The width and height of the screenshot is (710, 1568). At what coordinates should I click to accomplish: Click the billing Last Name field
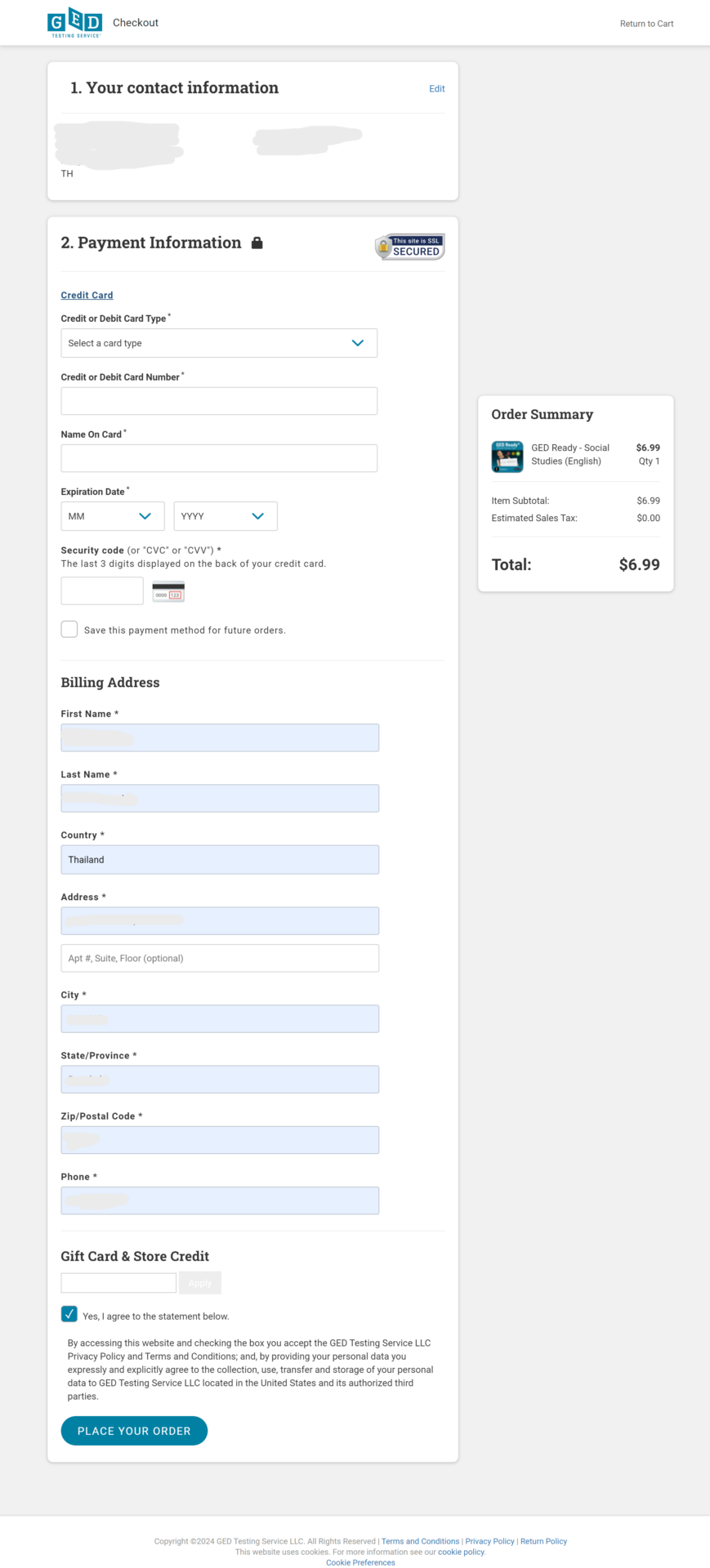(220, 798)
